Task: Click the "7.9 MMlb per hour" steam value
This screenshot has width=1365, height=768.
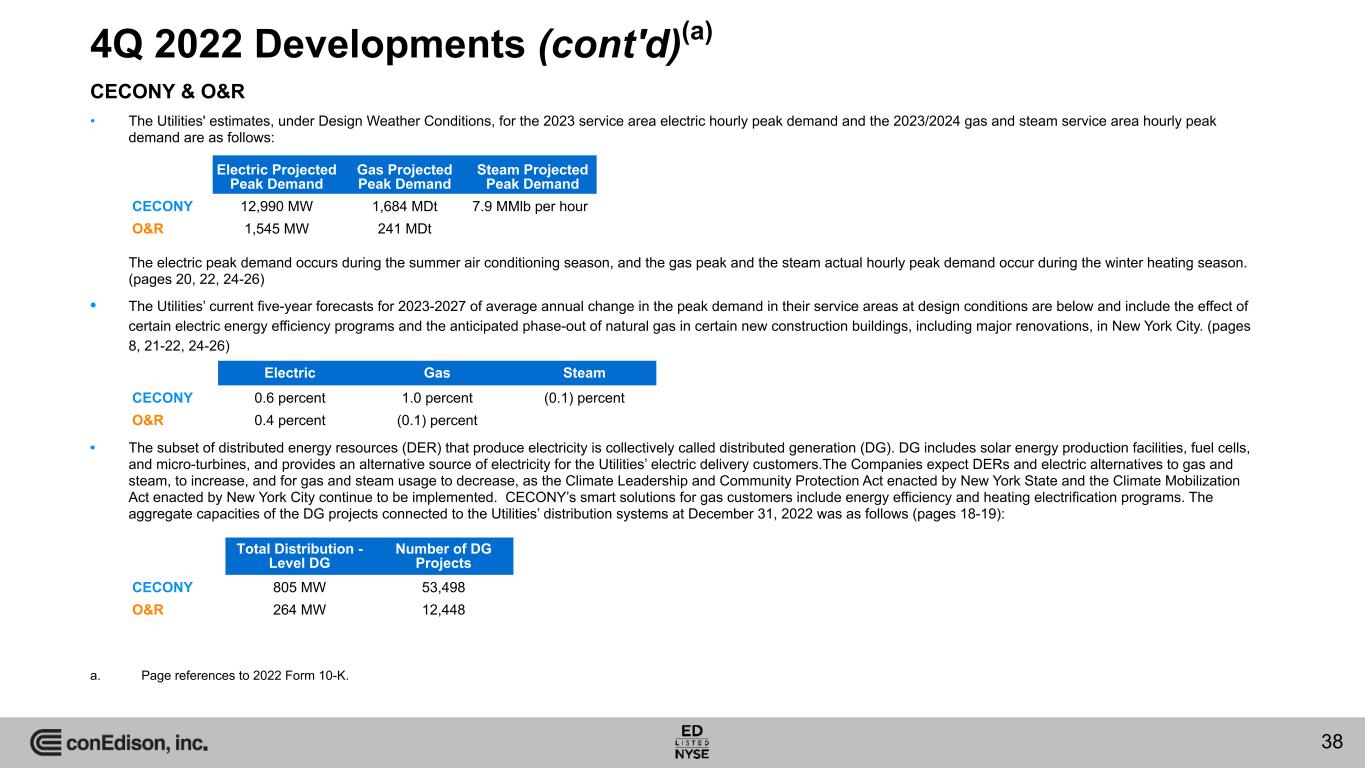Action: click(x=530, y=207)
